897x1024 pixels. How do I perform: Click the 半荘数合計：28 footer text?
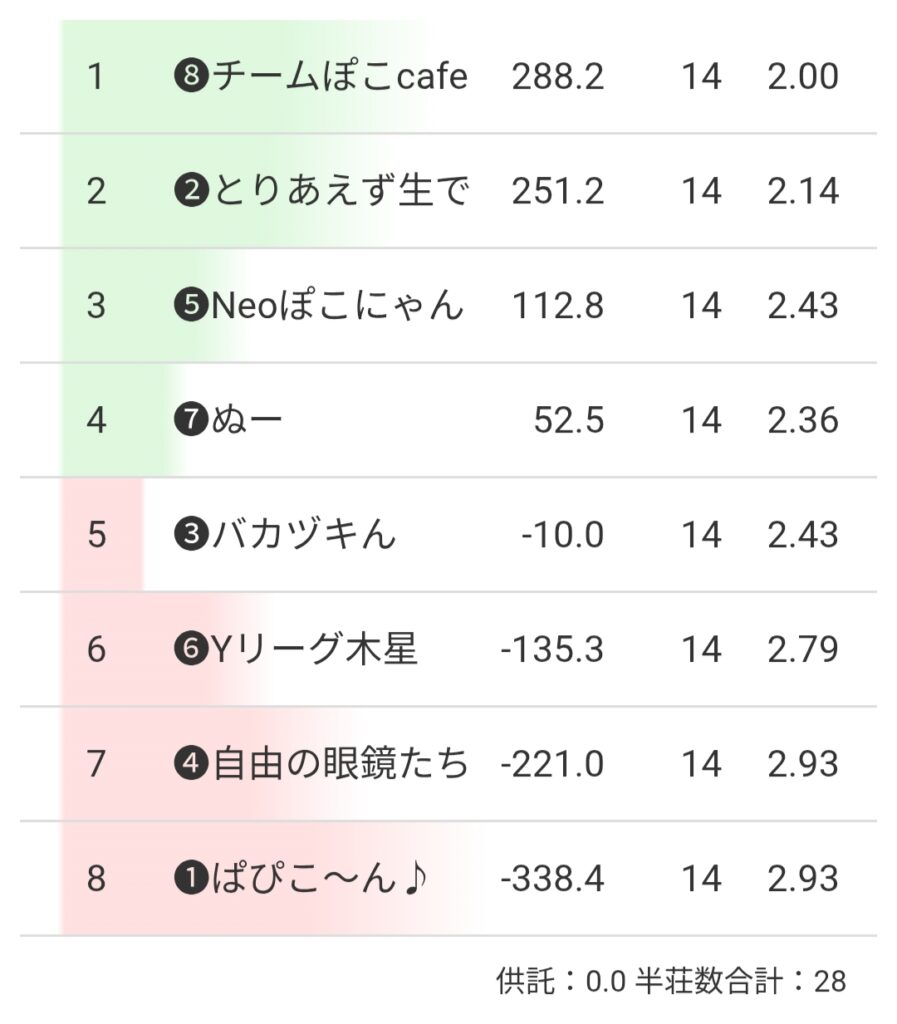coord(740,981)
